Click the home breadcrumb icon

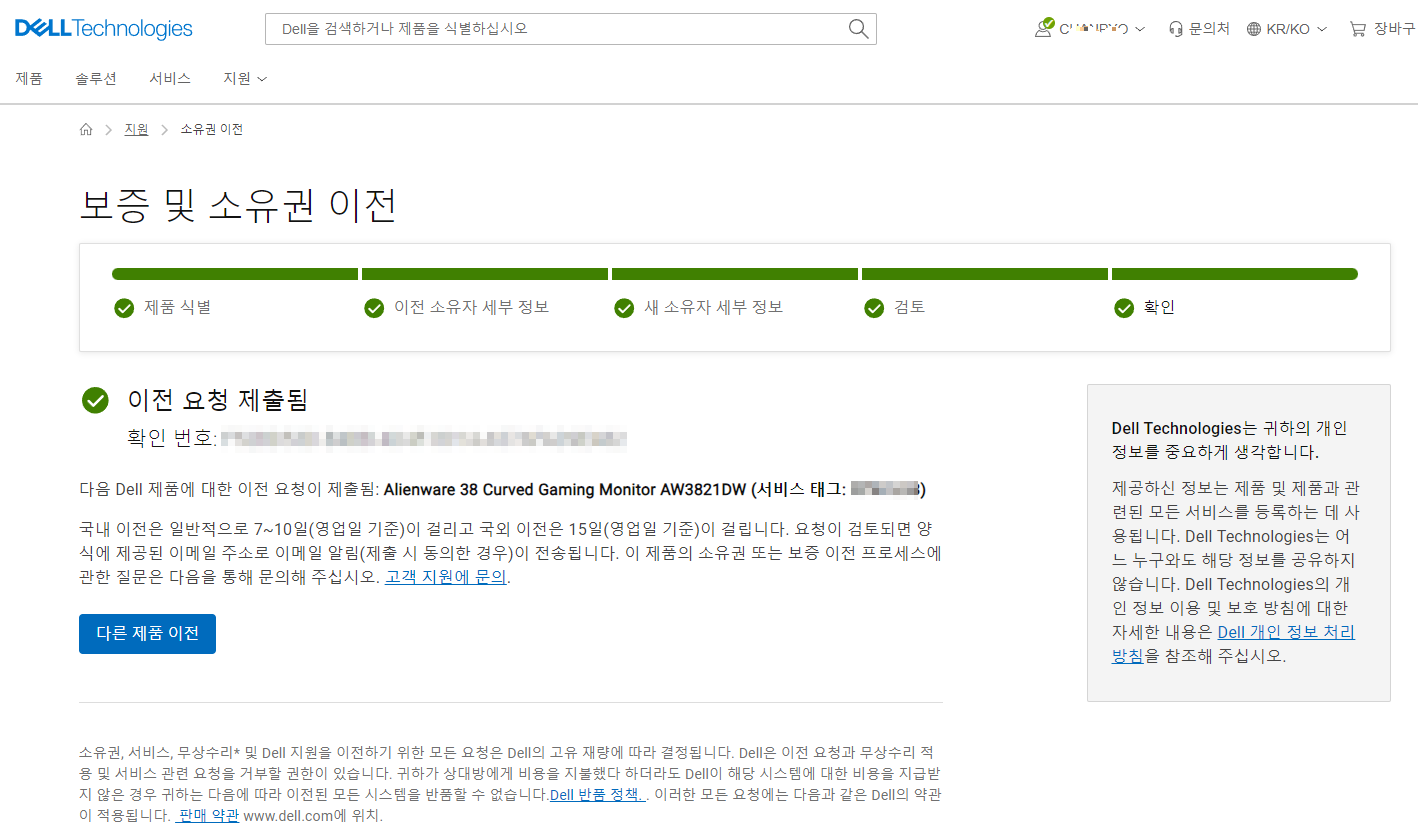pos(86,129)
